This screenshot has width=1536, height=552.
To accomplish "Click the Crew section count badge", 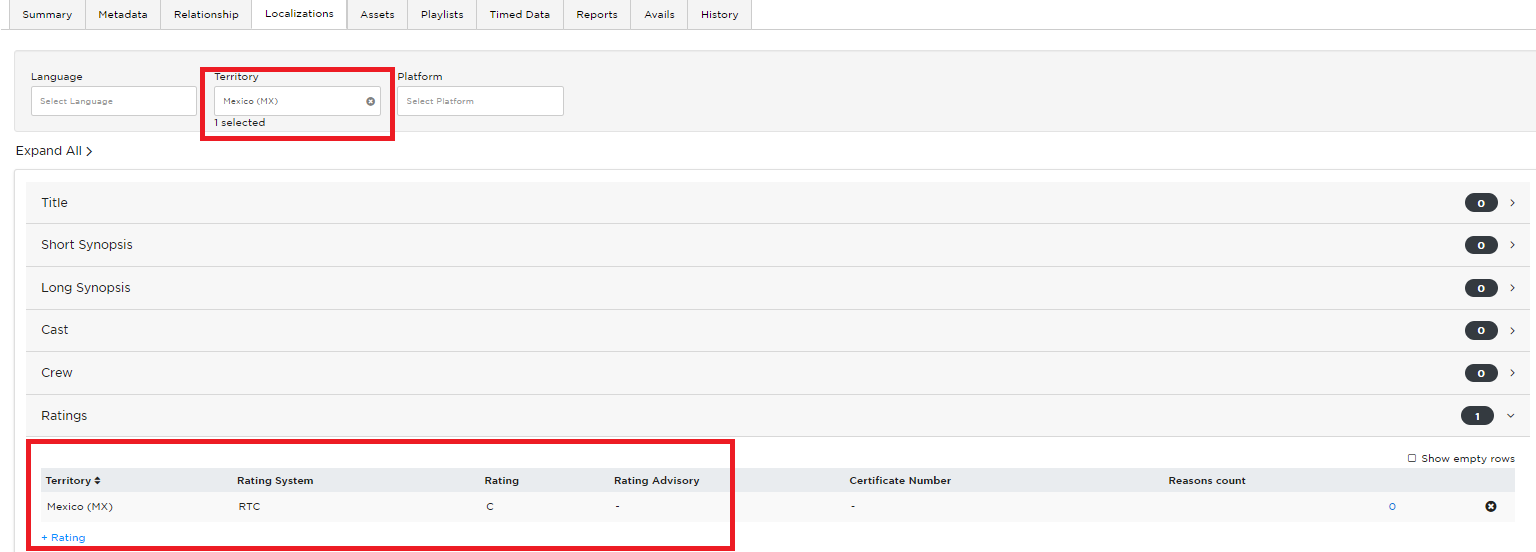I will (x=1481, y=373).
